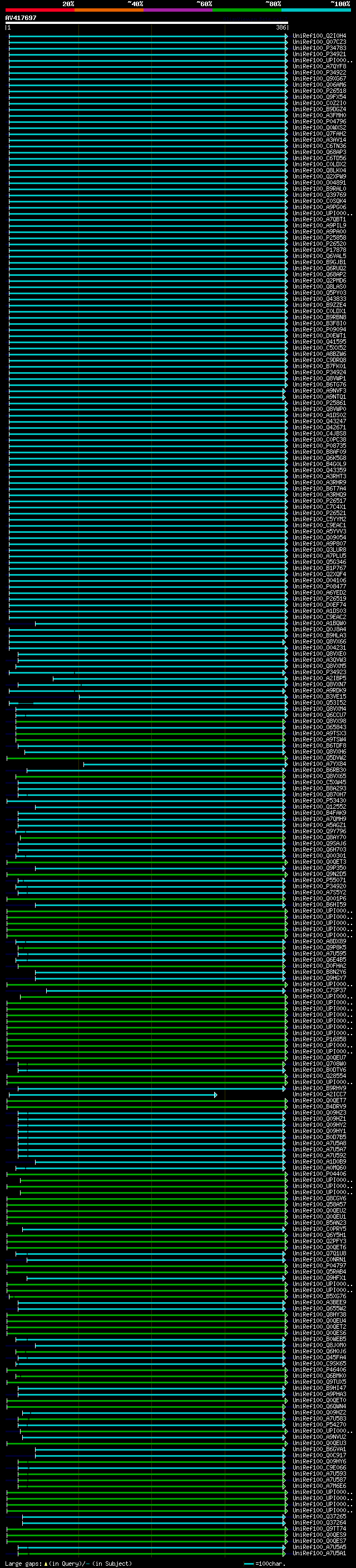Image resolution: width=356 pixels, height=1568 pixels.
Task: View entry UniRef100_Q42671
Action: pyautogui.click(x=319, y=428)
